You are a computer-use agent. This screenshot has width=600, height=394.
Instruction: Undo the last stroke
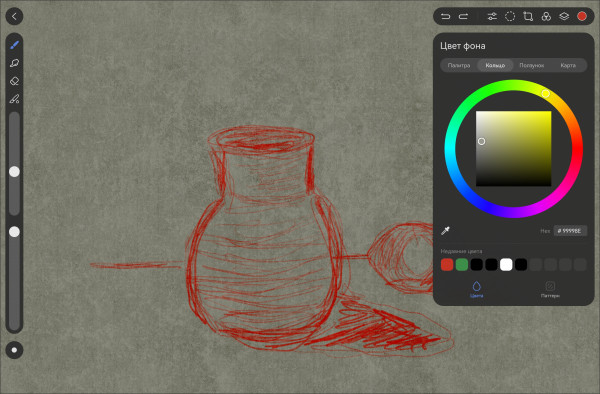point(445,16)
